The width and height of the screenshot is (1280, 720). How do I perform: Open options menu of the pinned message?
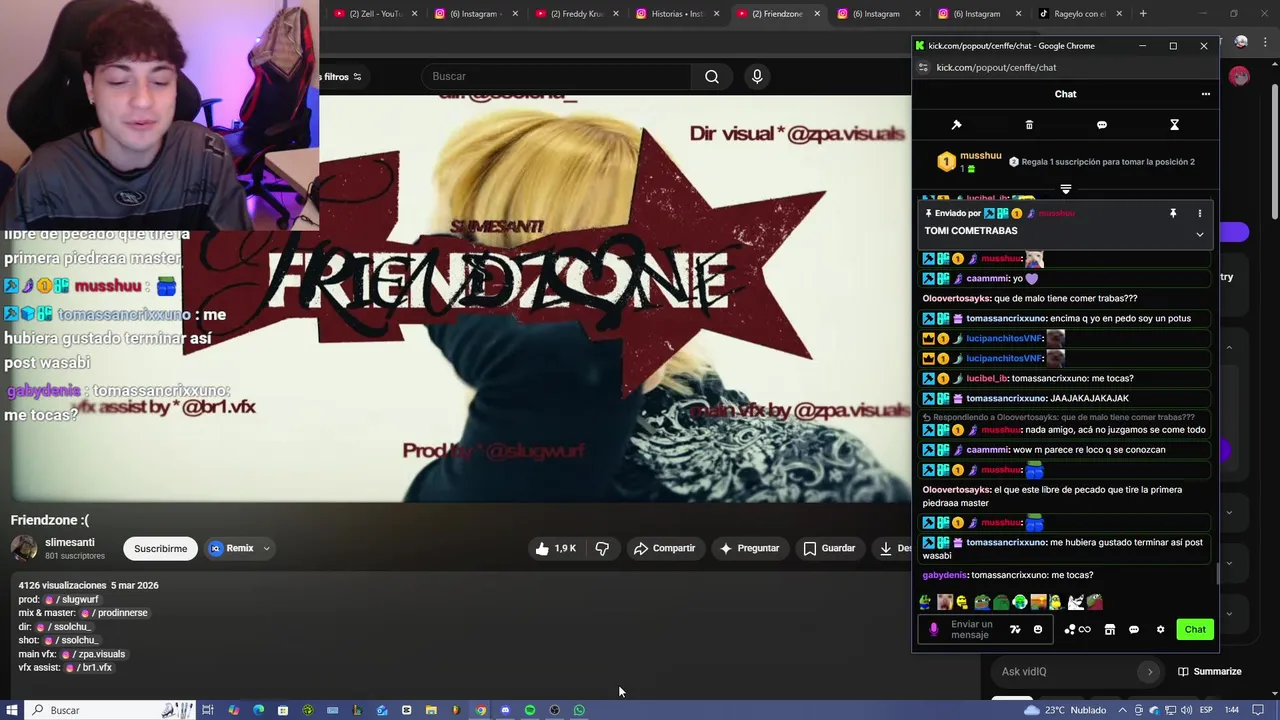(1200, 213)
